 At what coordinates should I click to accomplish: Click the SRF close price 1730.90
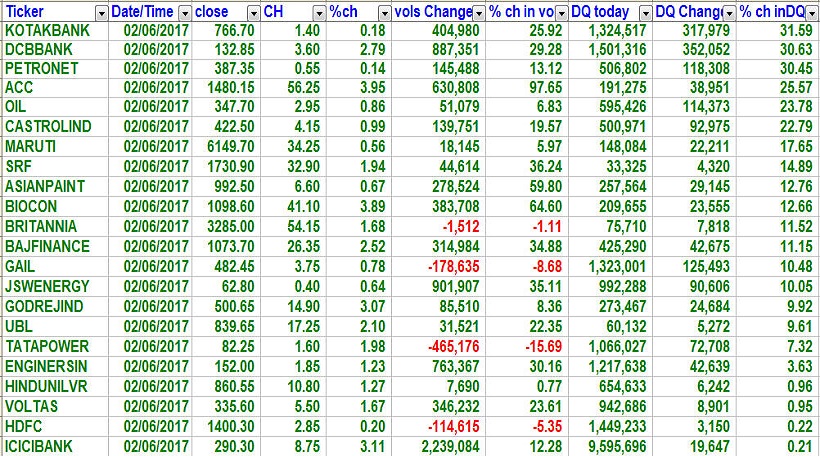tap(231, 167)
